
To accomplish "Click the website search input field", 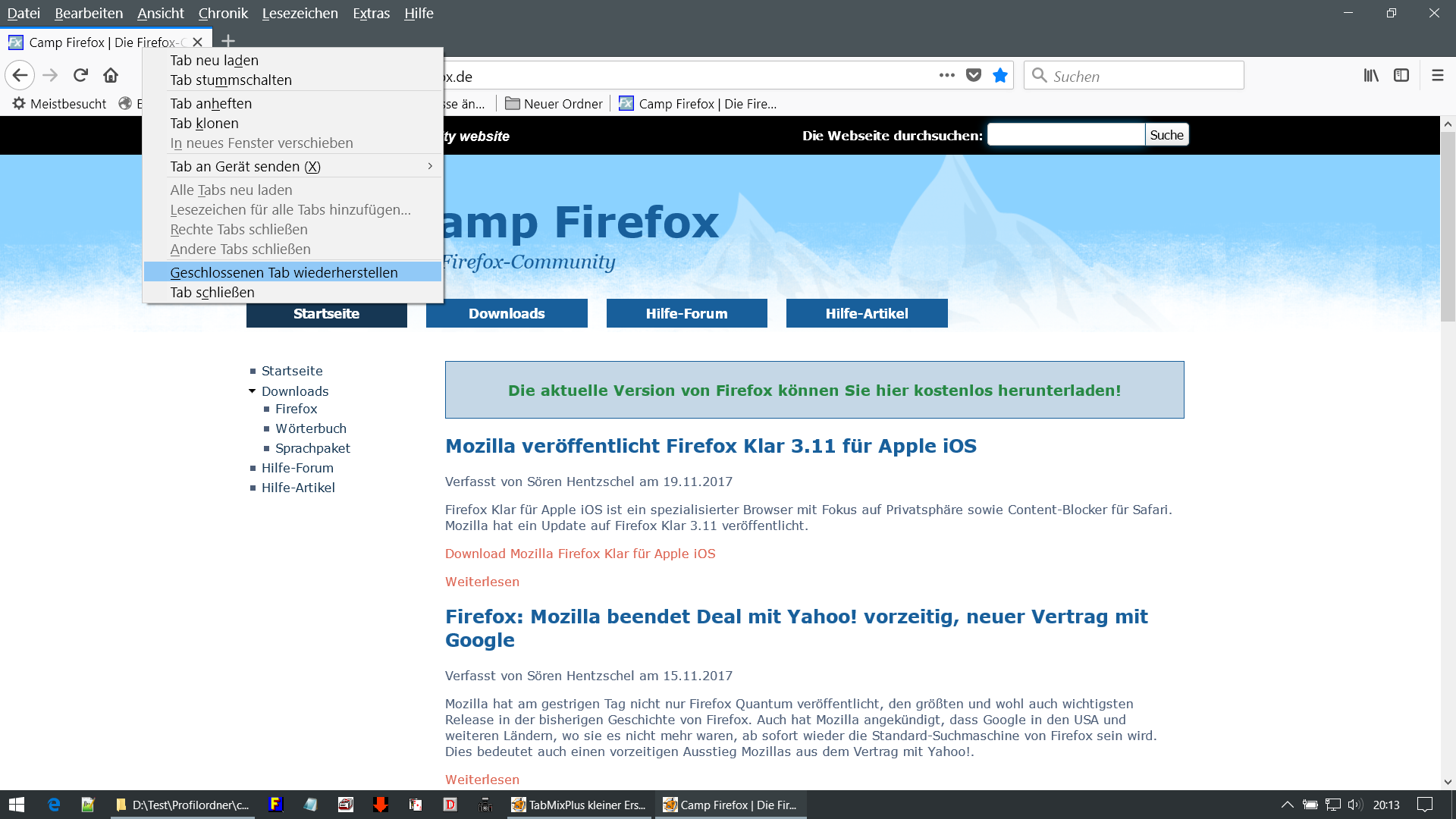I will pos(1065,135).
